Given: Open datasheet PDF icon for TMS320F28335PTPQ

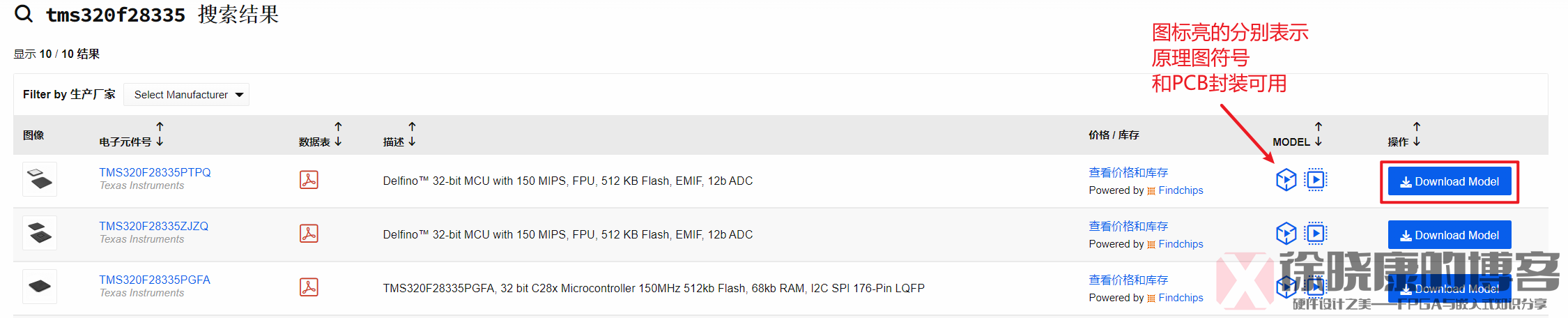Looking at the screenshot, I should tap(309, 180).
